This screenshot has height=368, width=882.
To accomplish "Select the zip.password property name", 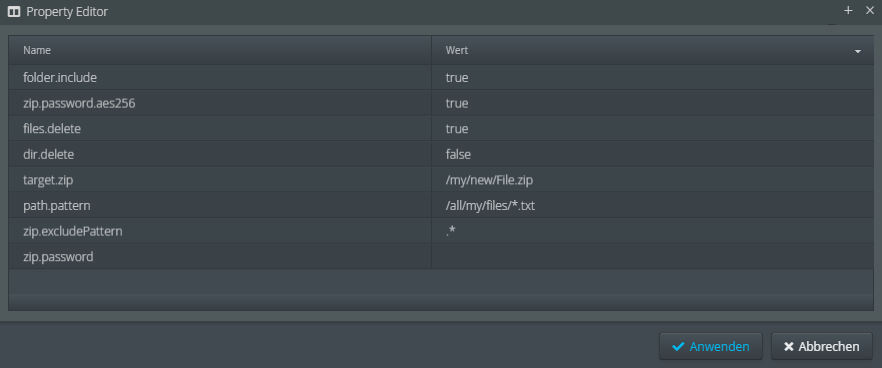I will point(58,257).
